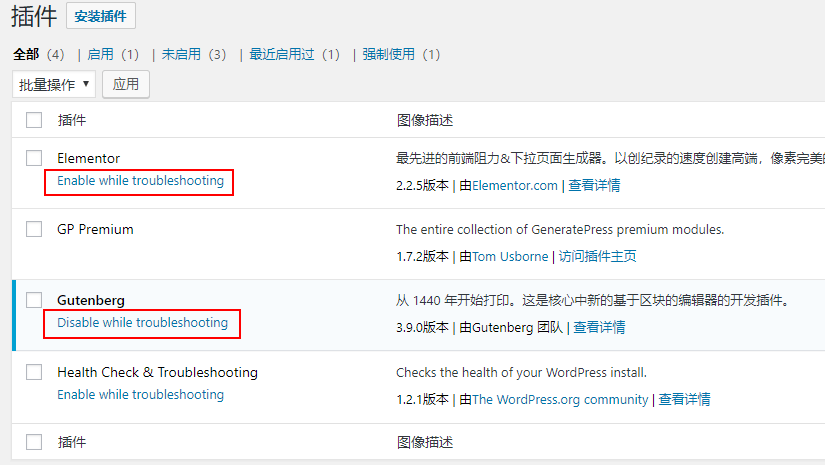
Task: Toggle the bottom select-all checkbox
Action: point(34,442)
